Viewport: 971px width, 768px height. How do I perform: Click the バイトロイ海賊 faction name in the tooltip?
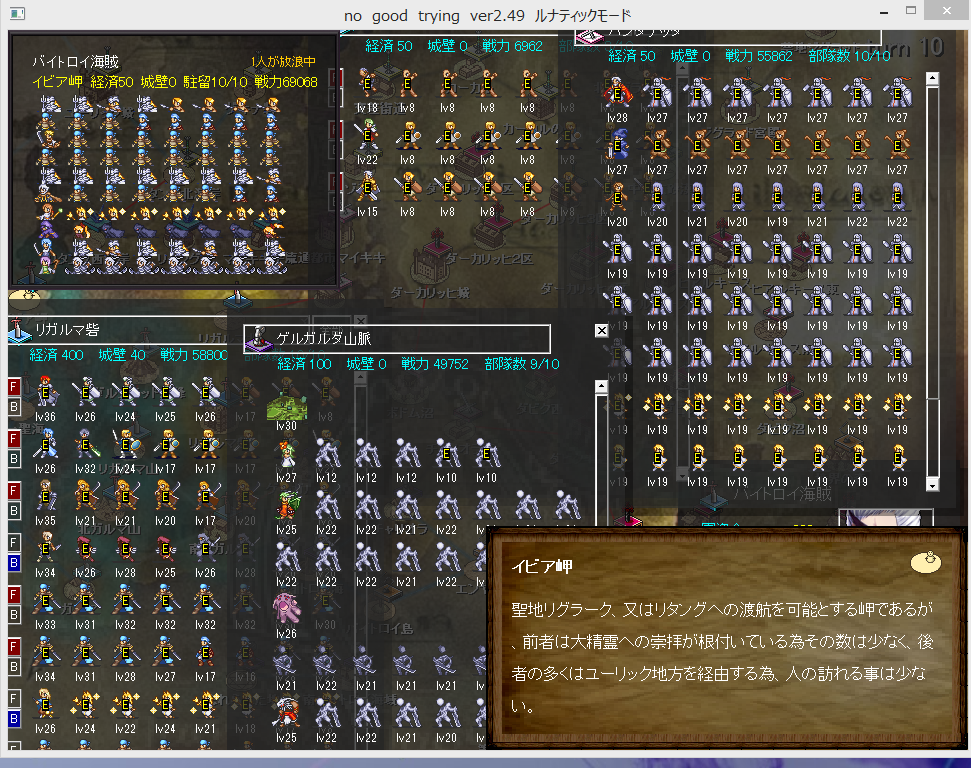click(x=75, y=61)
